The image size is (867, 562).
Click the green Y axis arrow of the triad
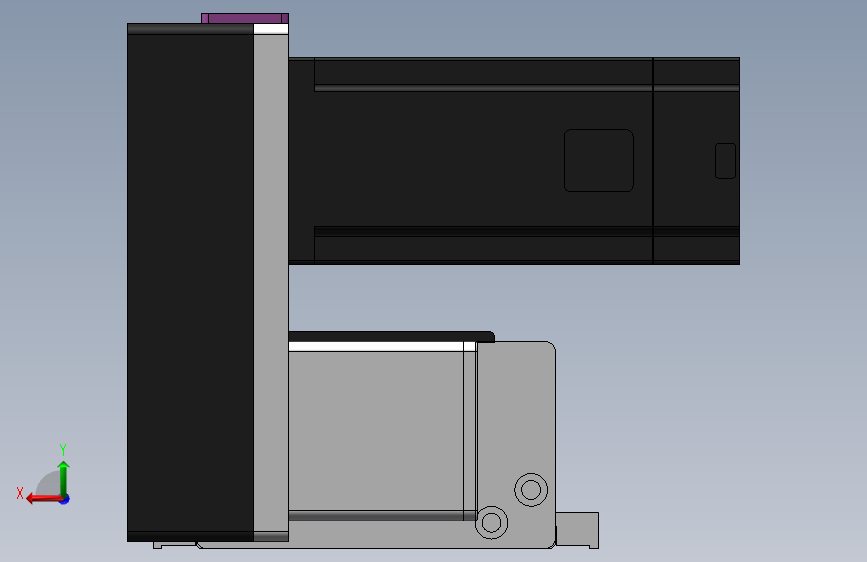64,478
